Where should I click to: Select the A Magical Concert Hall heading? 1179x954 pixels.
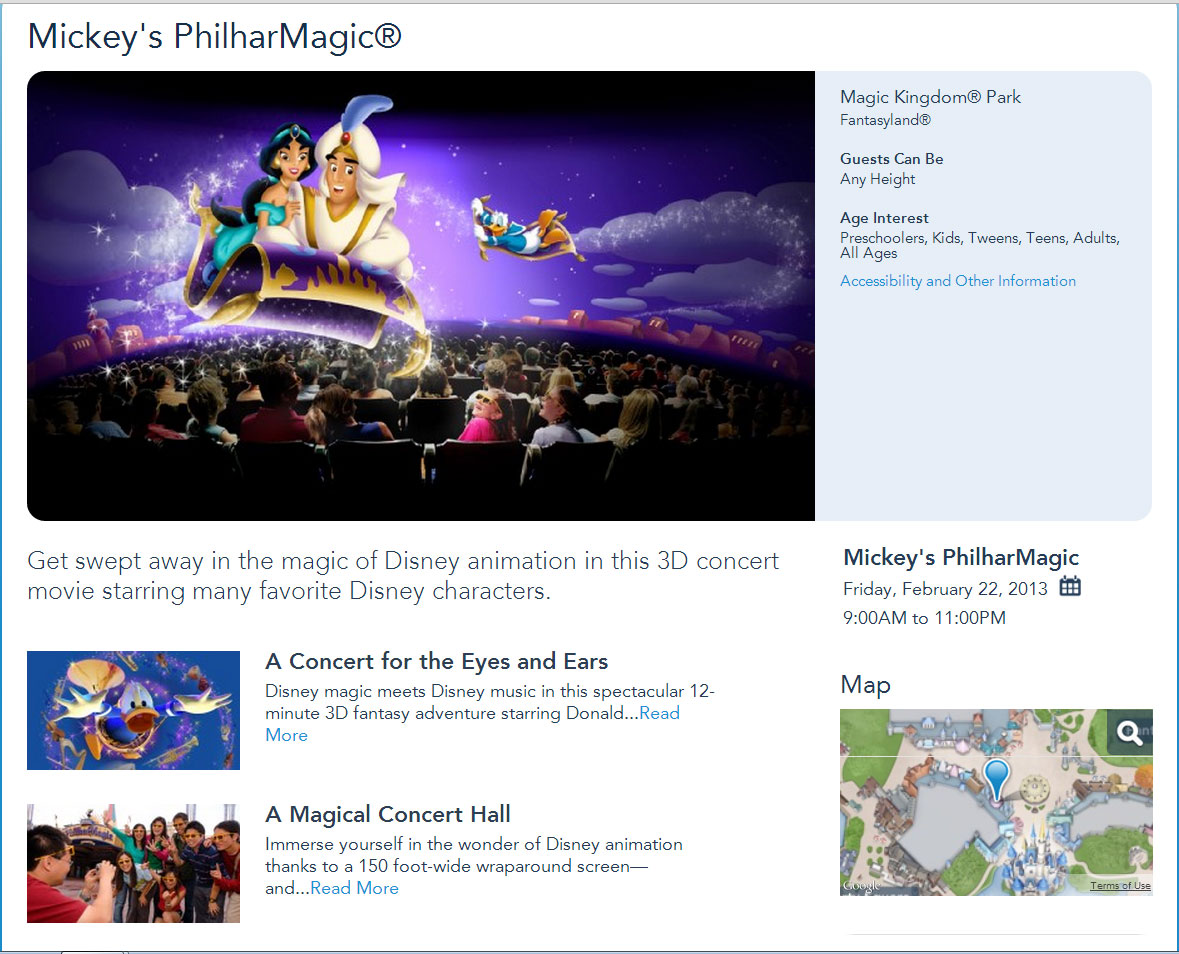(x=388, y=814)
